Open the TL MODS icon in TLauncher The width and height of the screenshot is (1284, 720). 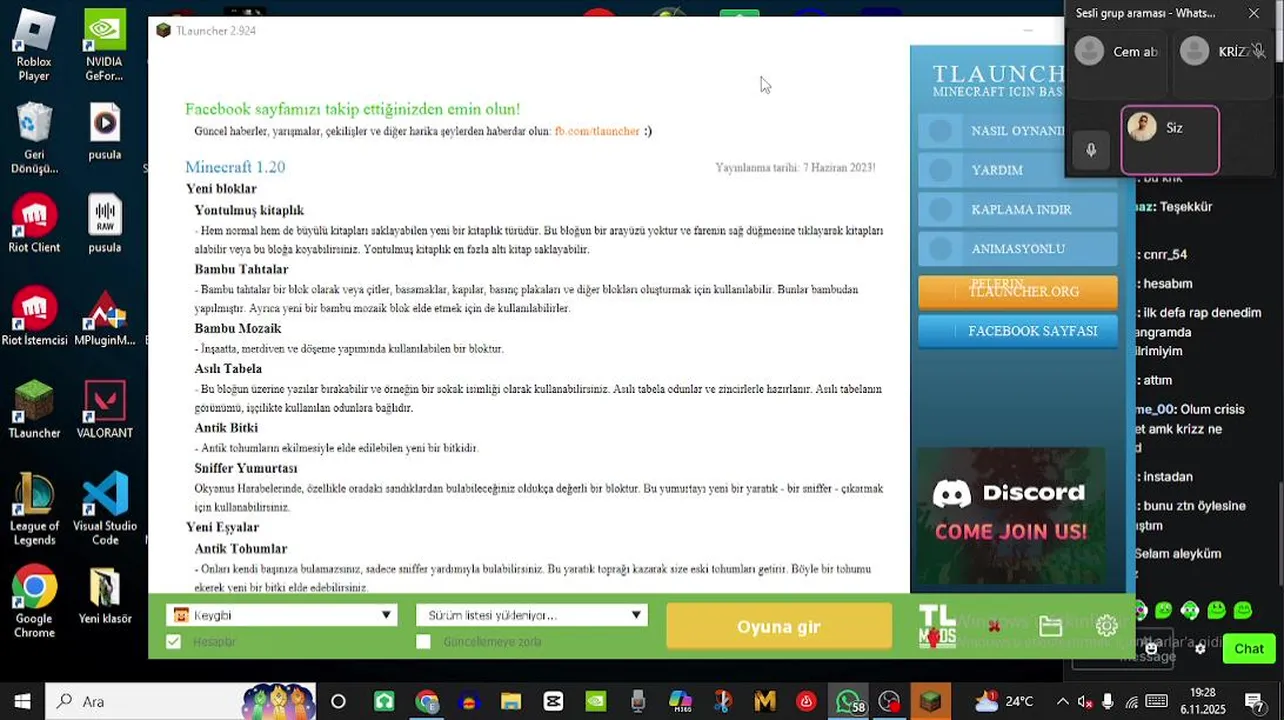[937, 626]
